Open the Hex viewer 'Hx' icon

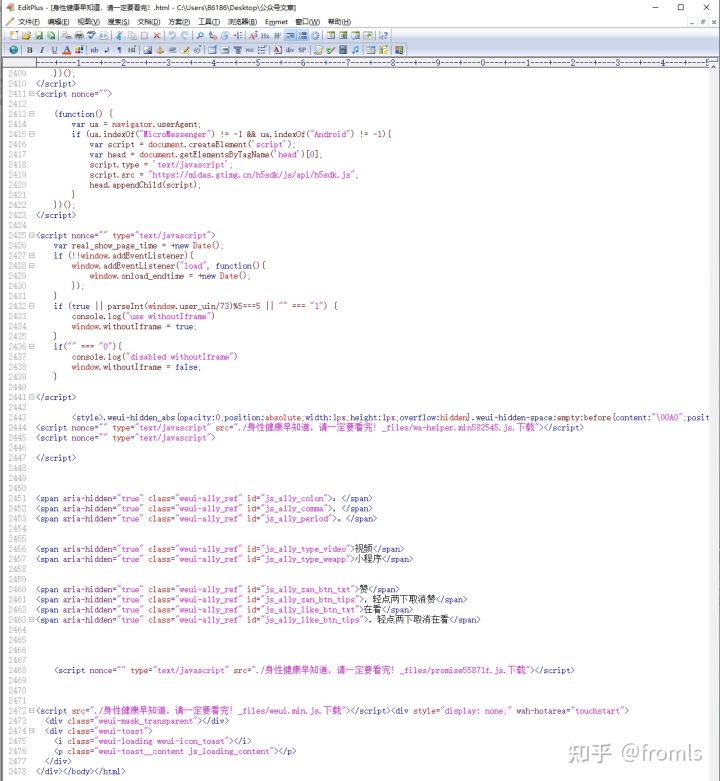264,35
